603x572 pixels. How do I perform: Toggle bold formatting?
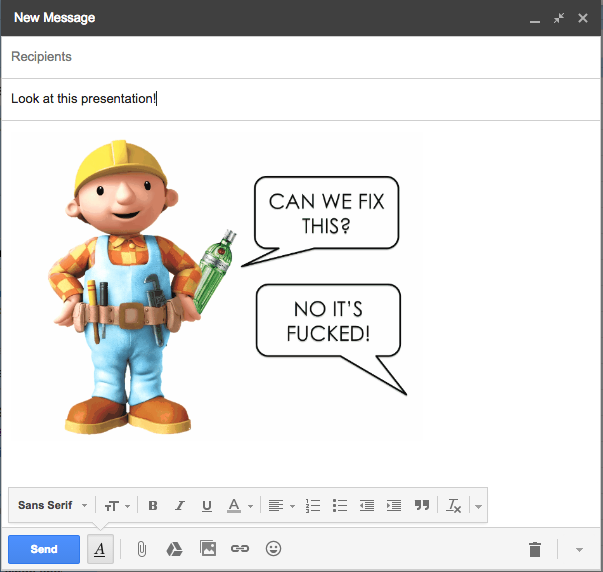153,506
